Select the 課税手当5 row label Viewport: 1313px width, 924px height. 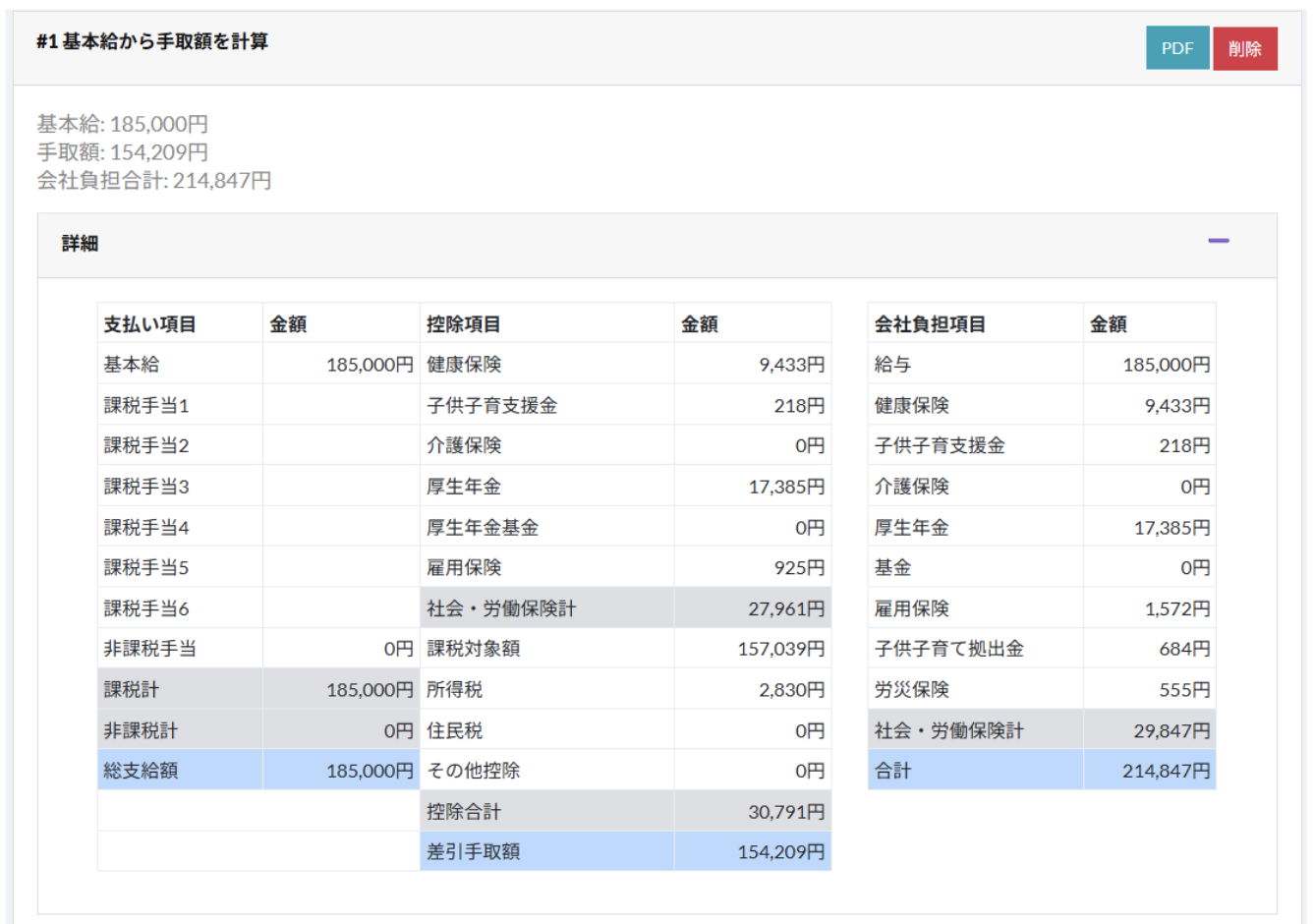(x=146, y=567)
